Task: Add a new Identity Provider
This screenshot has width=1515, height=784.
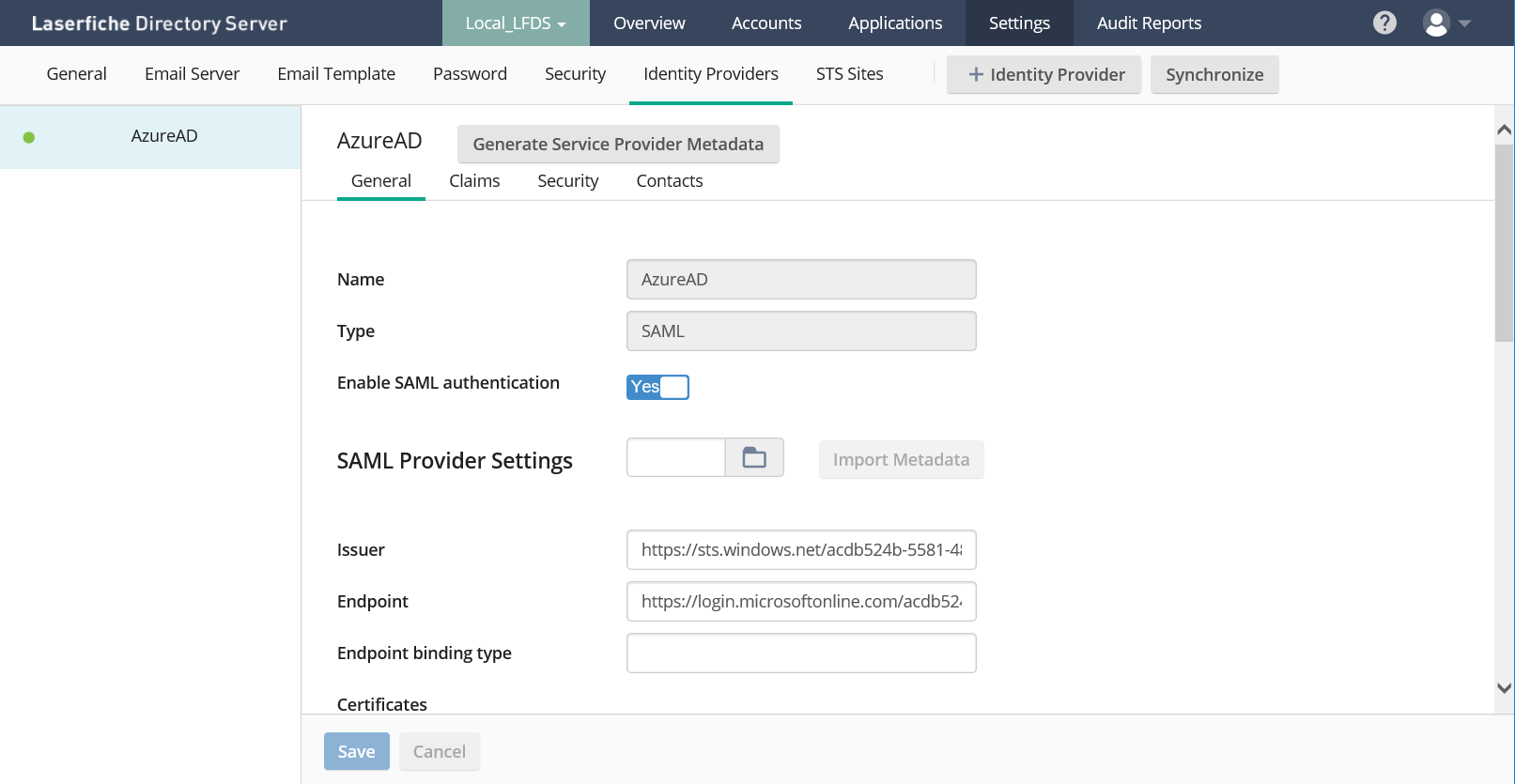Action: point(1043,74)
